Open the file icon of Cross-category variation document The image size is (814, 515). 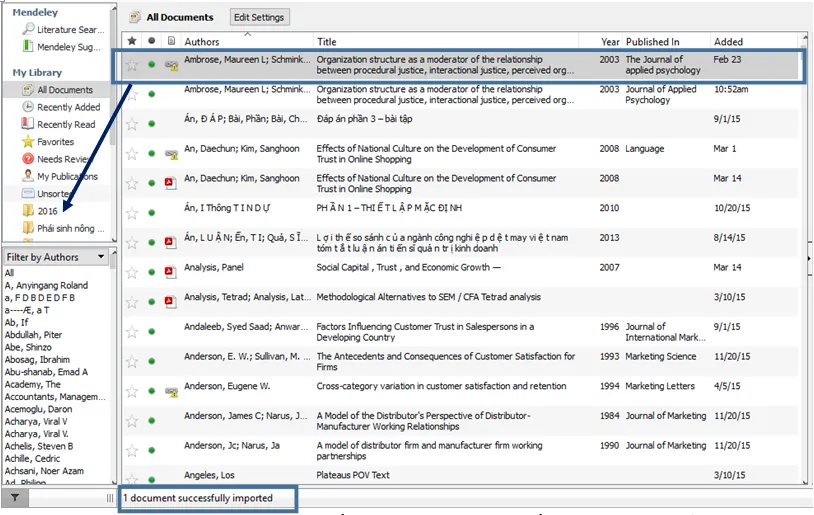click(x=171, y=391)
